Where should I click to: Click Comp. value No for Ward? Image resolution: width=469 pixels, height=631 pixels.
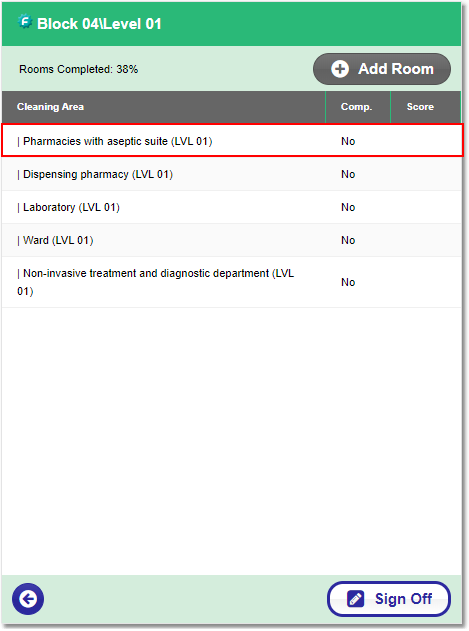(x=348, y=240)
